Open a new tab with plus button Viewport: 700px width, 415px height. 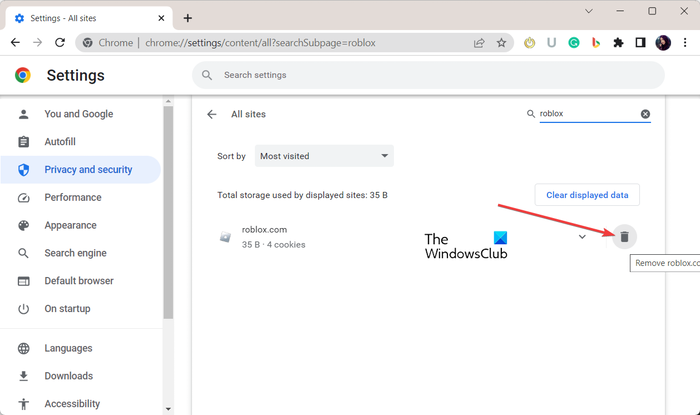coord(188,18)
